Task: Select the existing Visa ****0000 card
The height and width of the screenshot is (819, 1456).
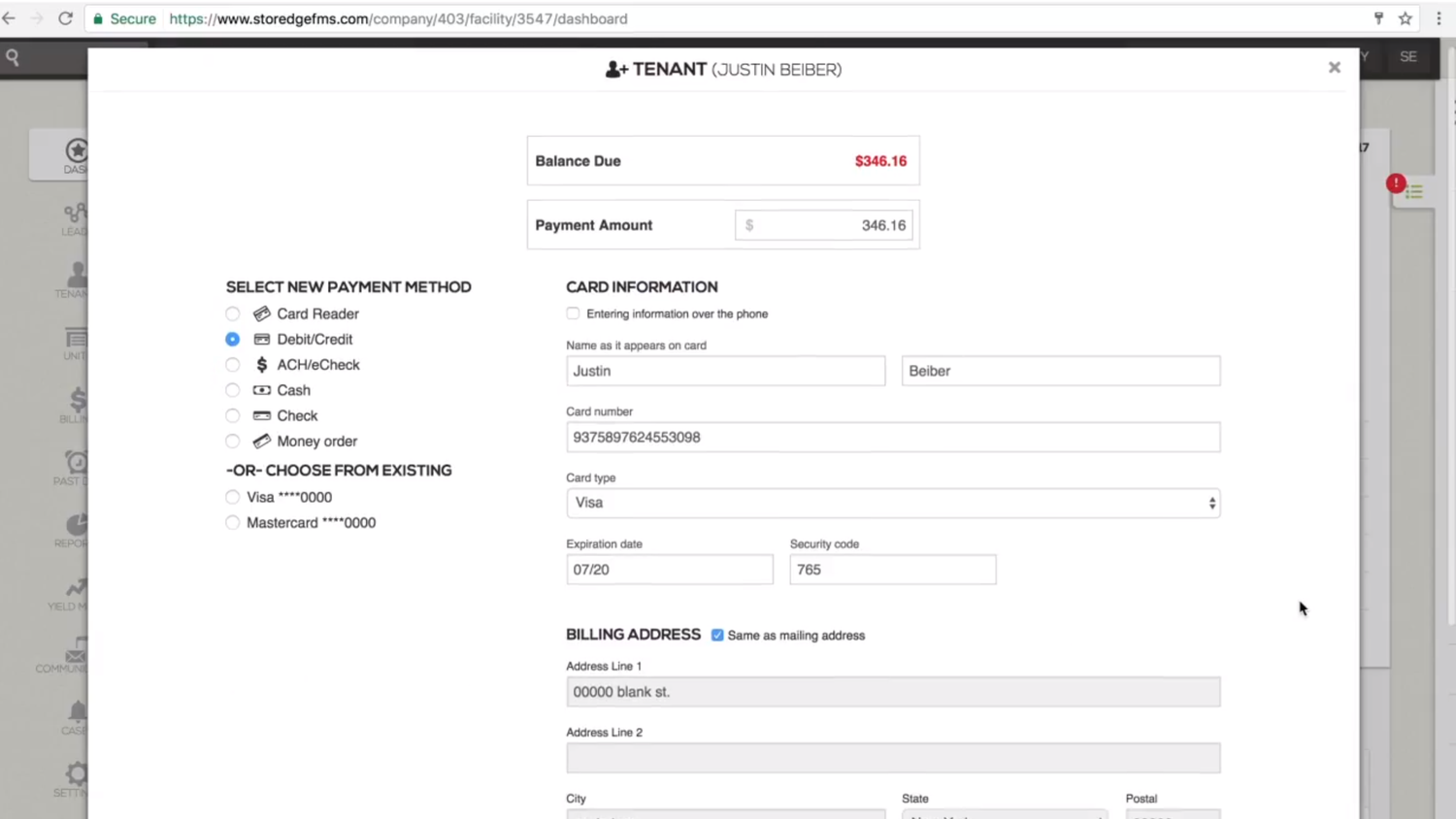Action: [232, 497]
